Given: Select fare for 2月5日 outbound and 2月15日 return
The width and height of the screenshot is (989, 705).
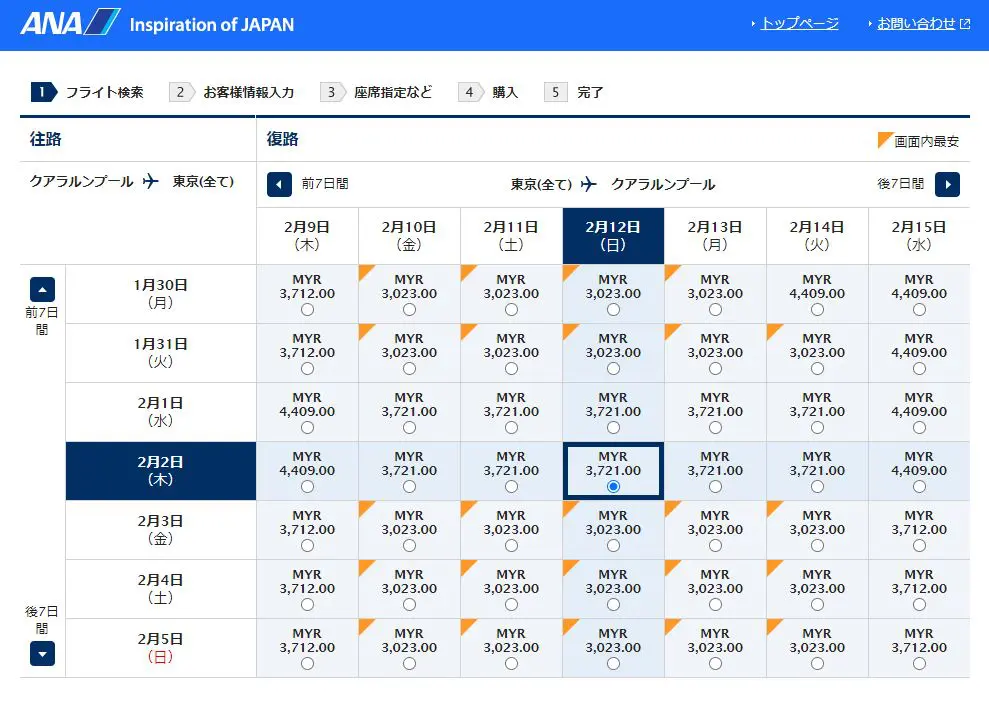Looking at the screenshot, I should 919,663.
